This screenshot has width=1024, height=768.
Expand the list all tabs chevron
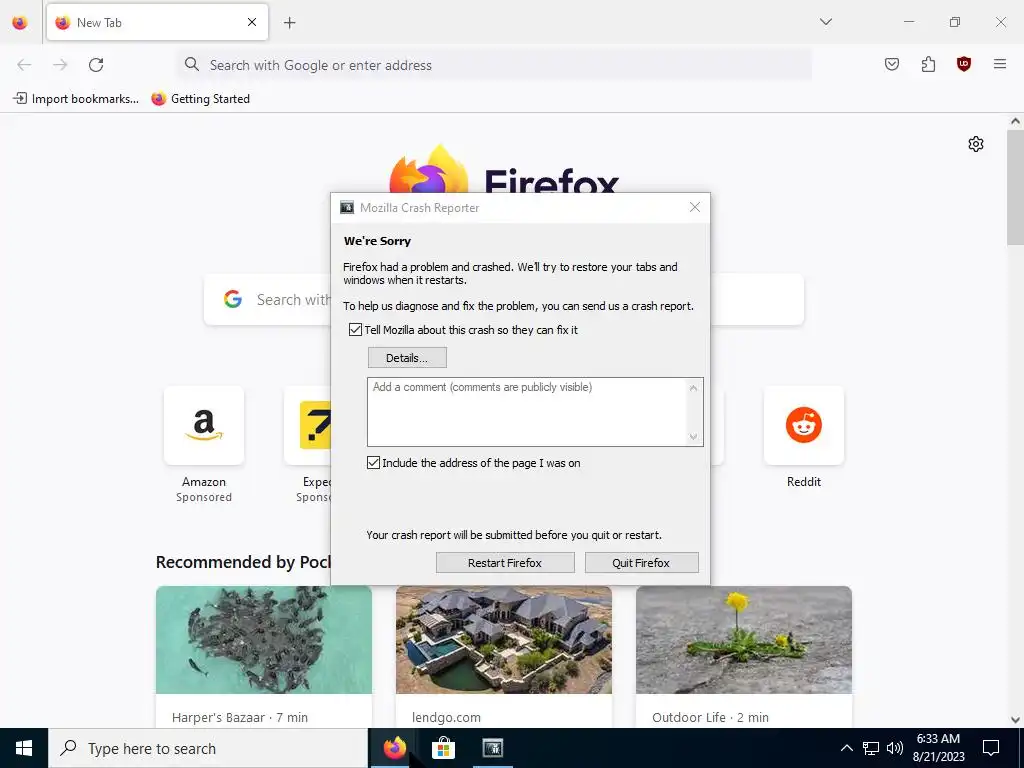[x=826, y=22]
